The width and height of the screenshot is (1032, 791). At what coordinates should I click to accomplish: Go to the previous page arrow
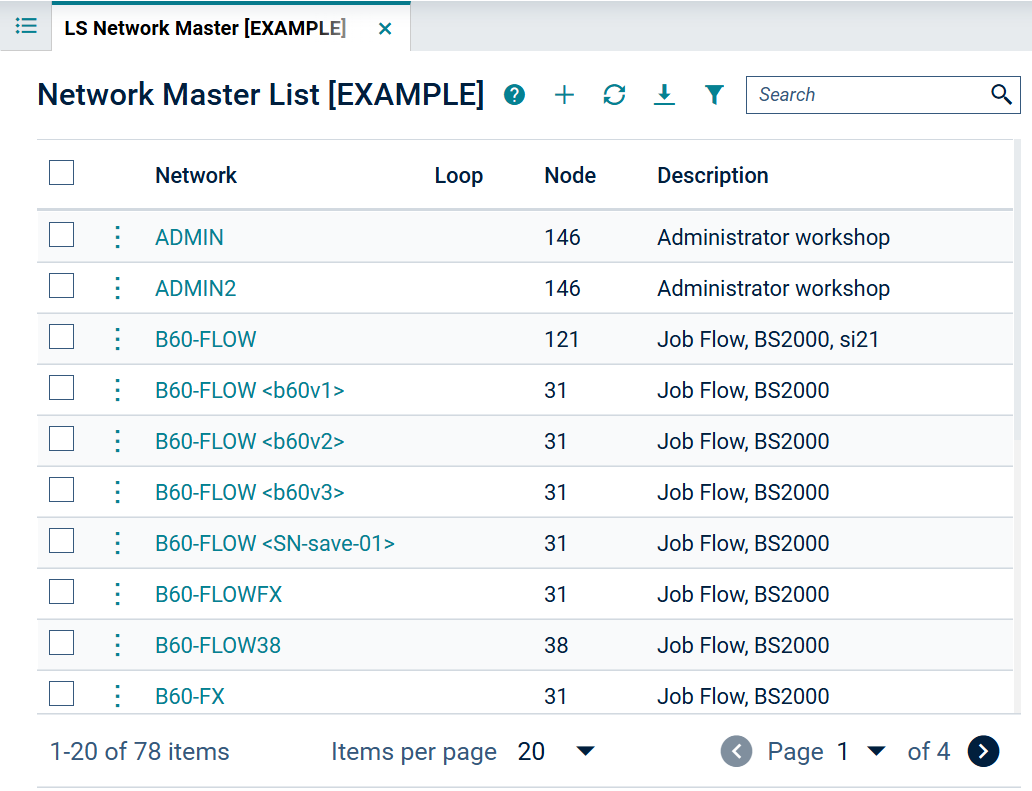click(x=736, y=751)
